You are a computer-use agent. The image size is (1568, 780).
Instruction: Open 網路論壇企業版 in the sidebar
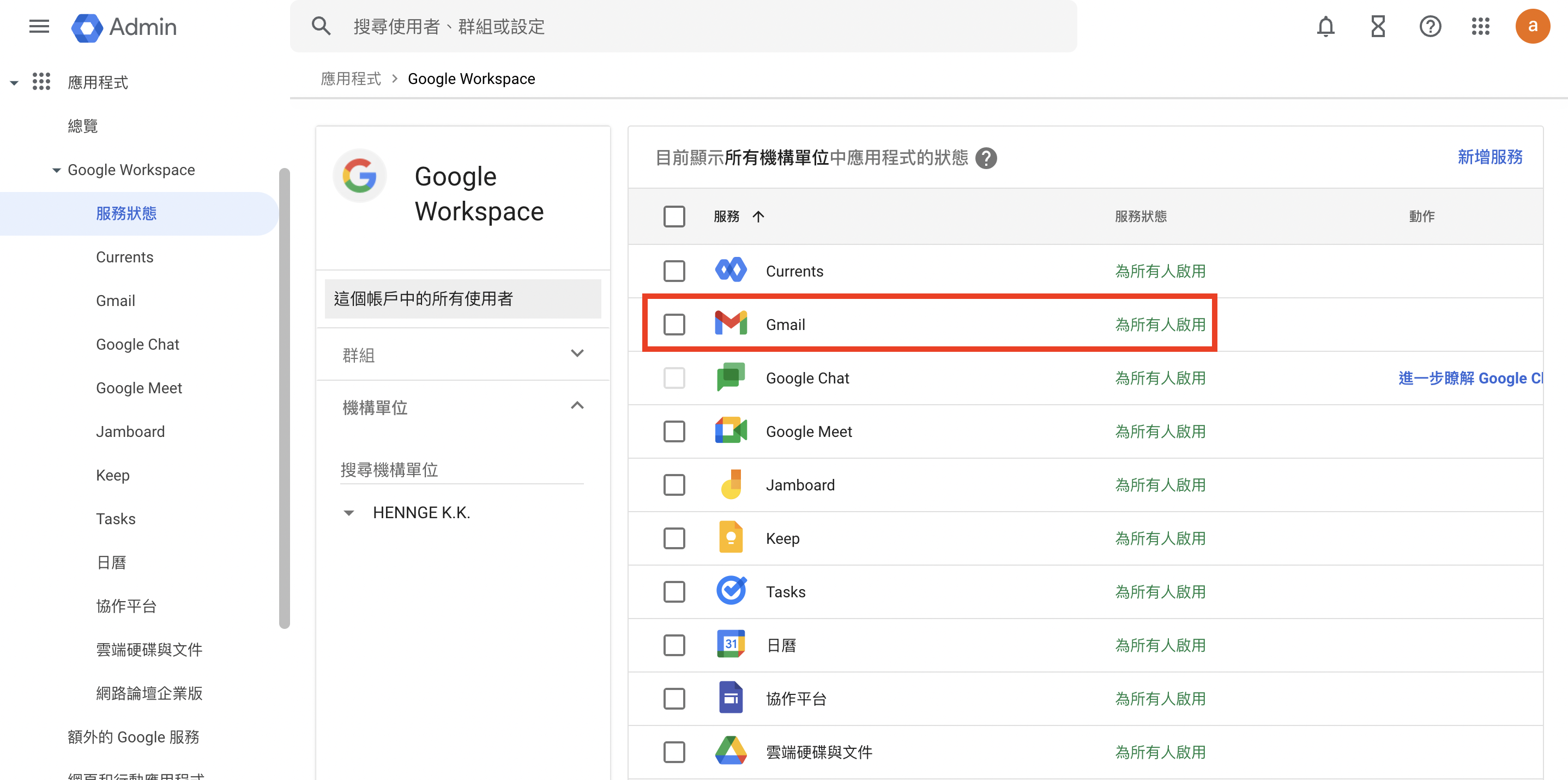[x=149, y=693]
